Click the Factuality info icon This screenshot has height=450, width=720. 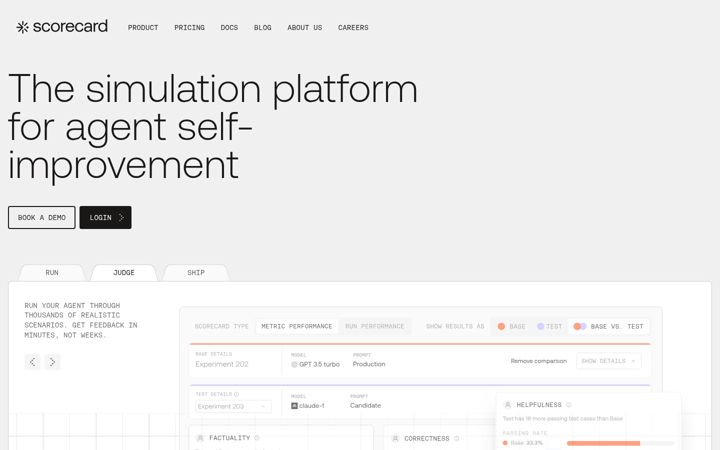(257, 438)
